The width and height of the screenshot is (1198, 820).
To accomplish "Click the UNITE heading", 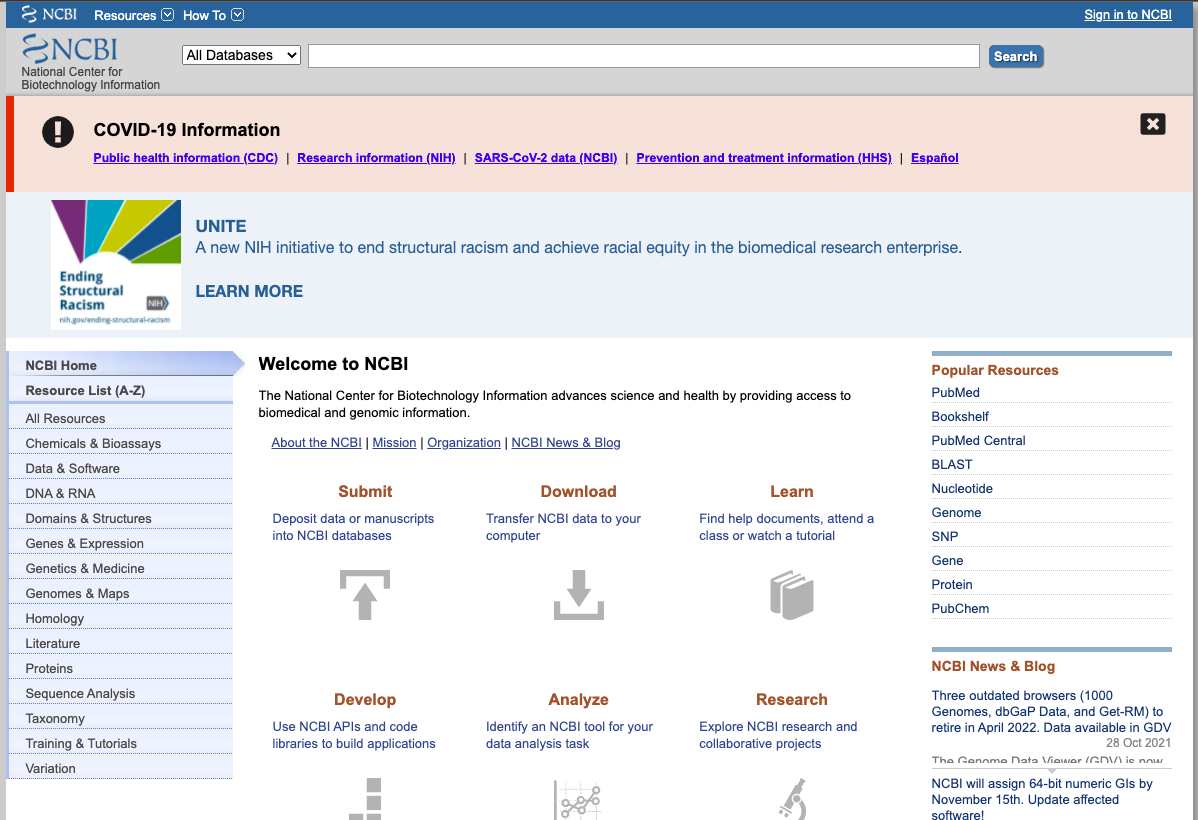I will pos(221,226).
